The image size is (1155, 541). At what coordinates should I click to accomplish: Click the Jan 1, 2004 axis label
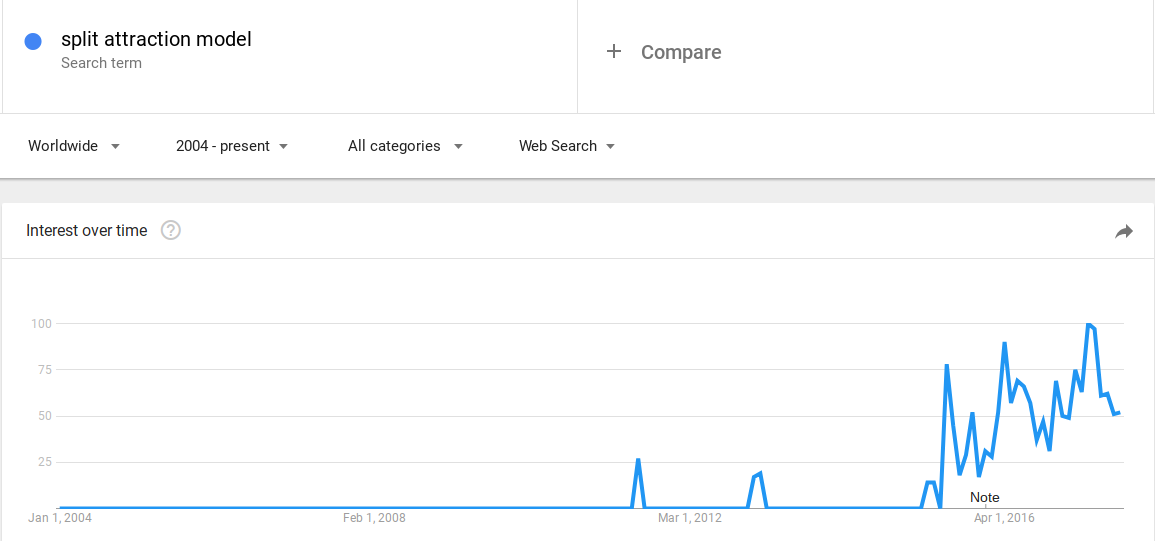pos(60,518)
